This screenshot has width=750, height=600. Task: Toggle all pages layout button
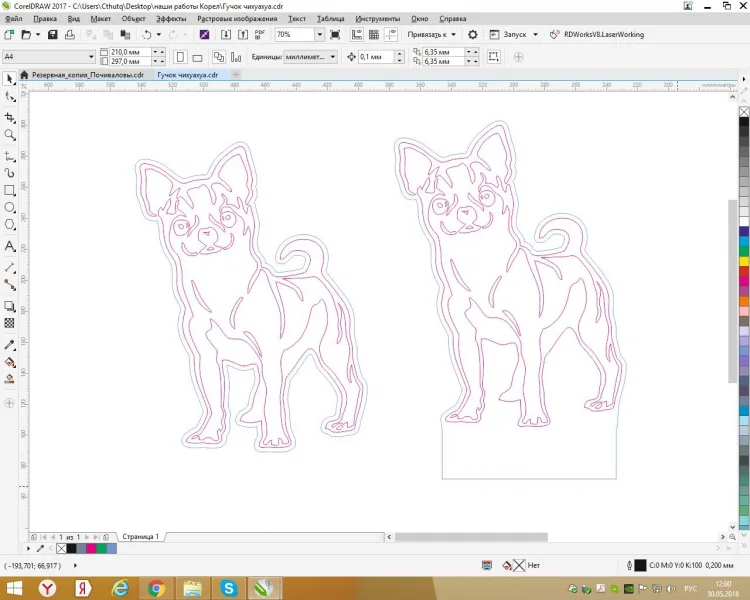(219, 57)
